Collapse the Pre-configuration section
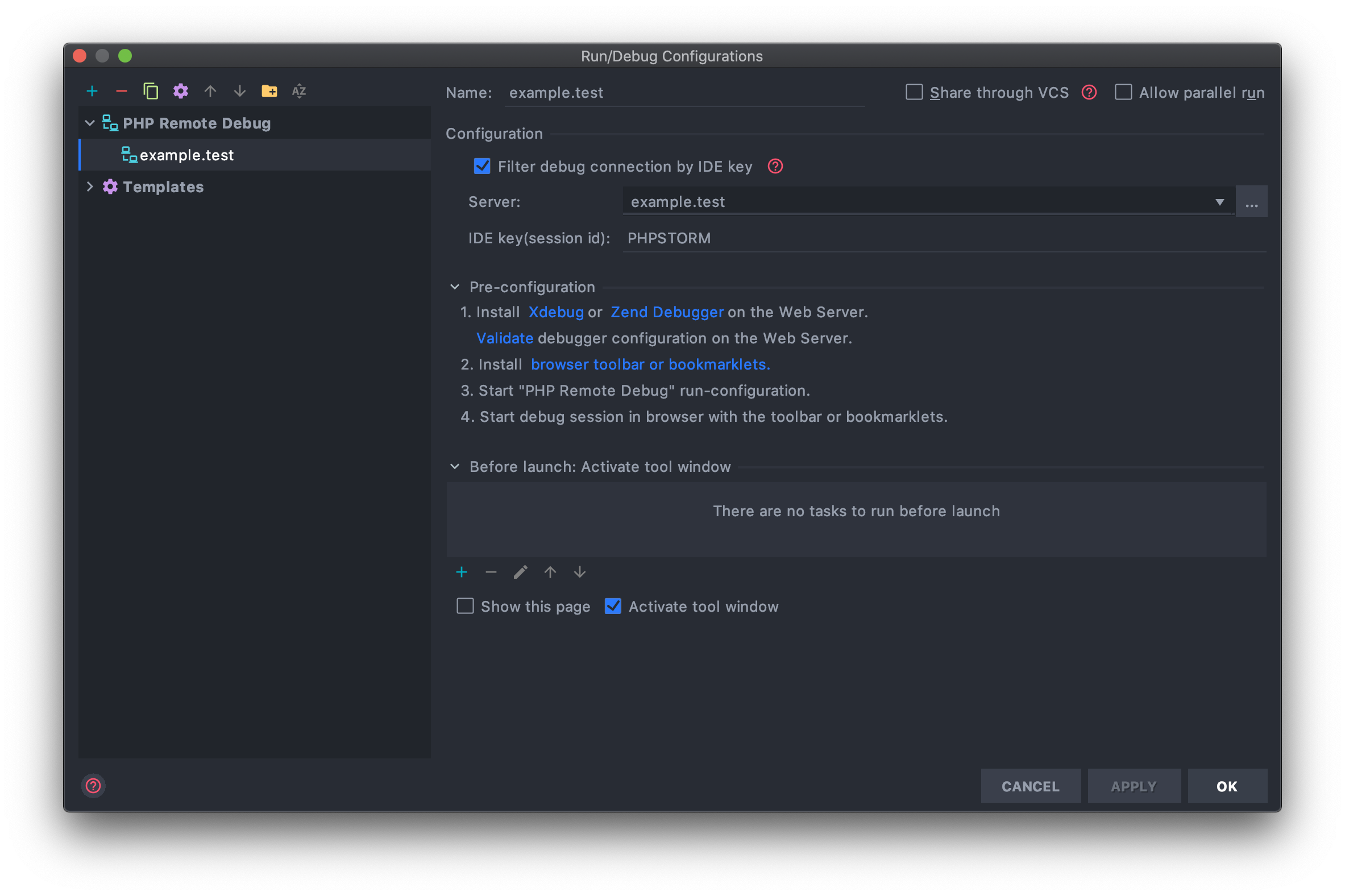 [455, 287]
